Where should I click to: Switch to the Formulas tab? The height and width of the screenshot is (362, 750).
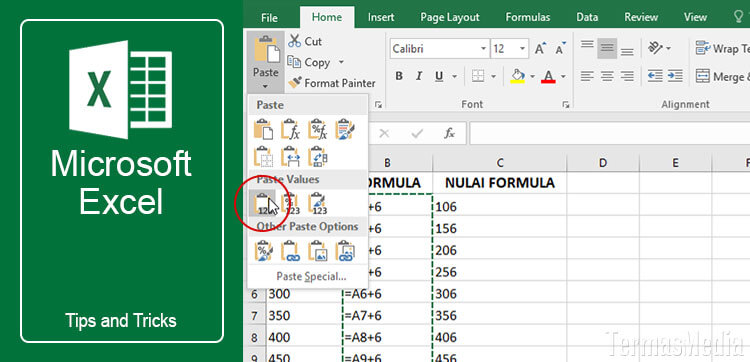528,18
